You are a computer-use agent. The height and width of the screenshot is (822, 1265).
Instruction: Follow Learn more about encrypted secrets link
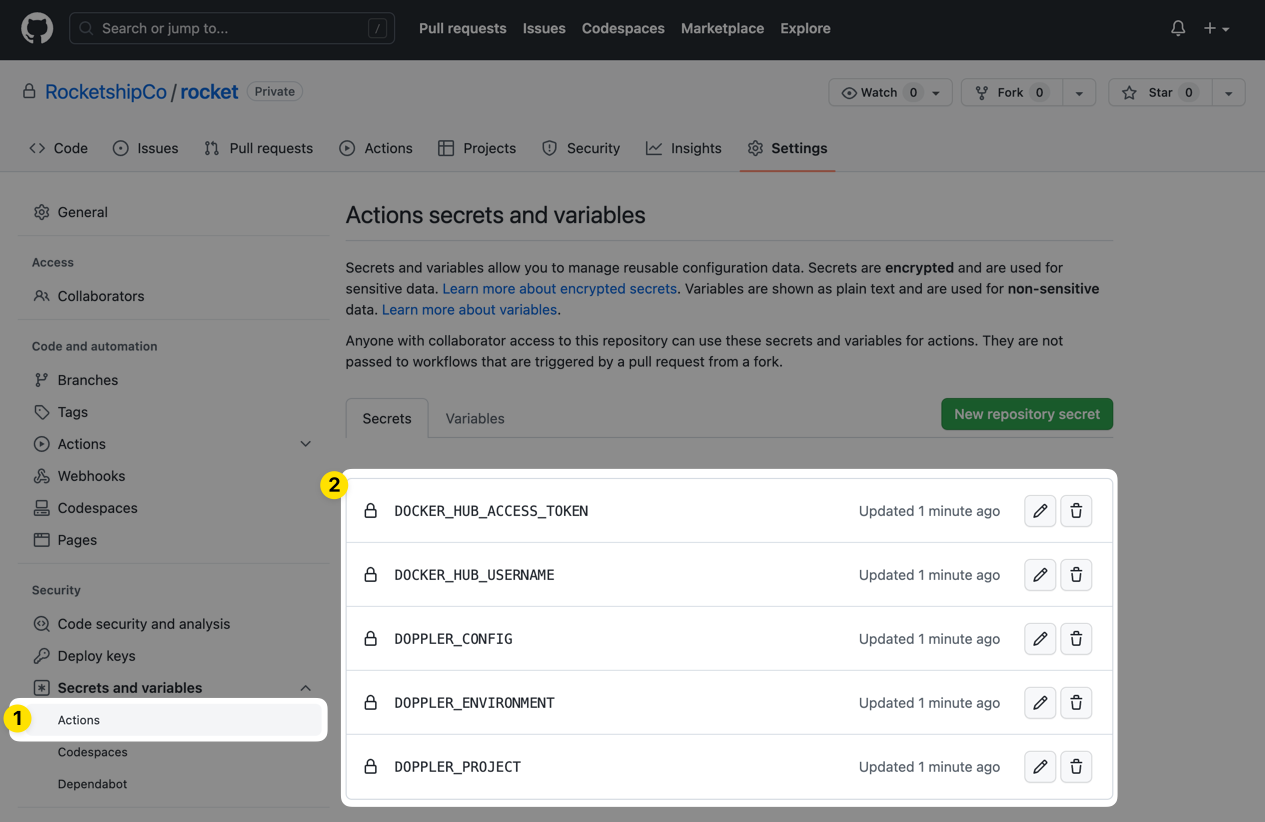pos(560,288)
